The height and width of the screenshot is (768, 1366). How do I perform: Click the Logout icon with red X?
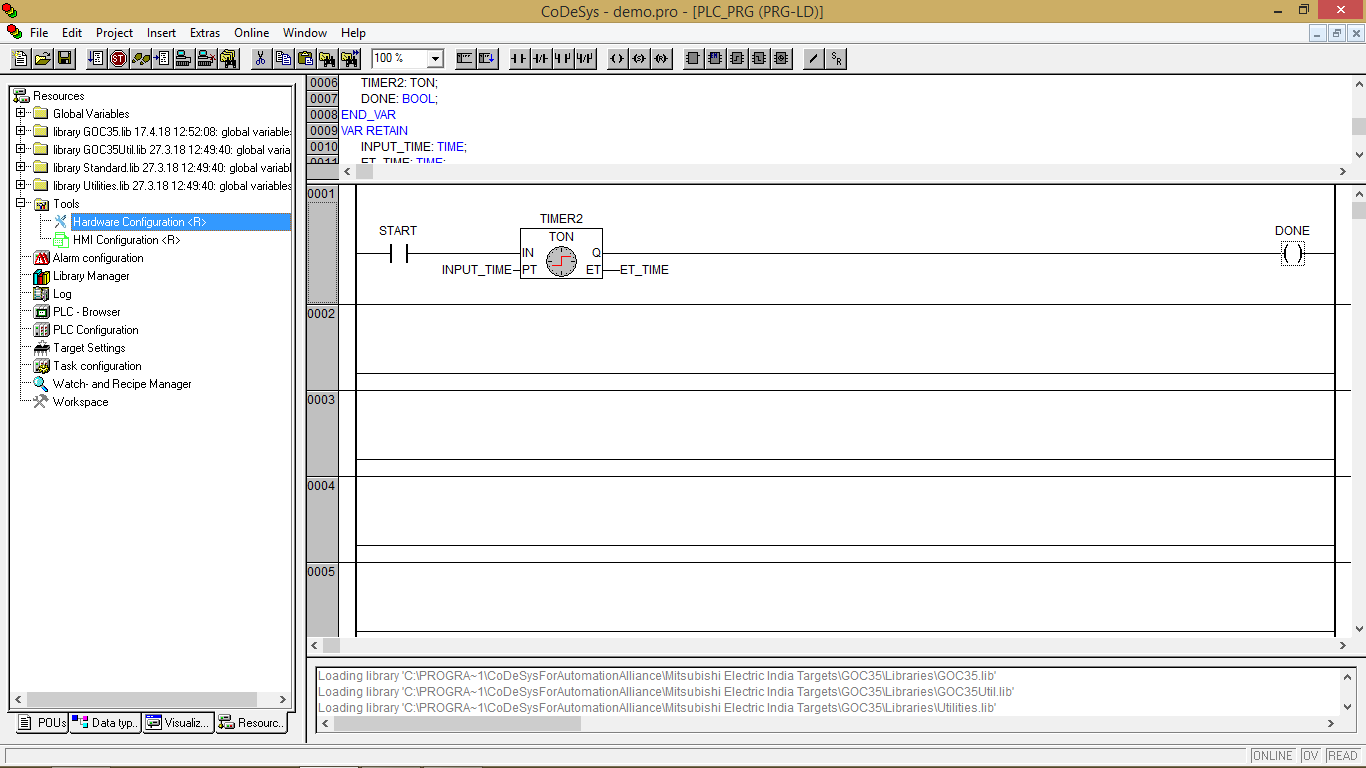[x=206, y=58]
